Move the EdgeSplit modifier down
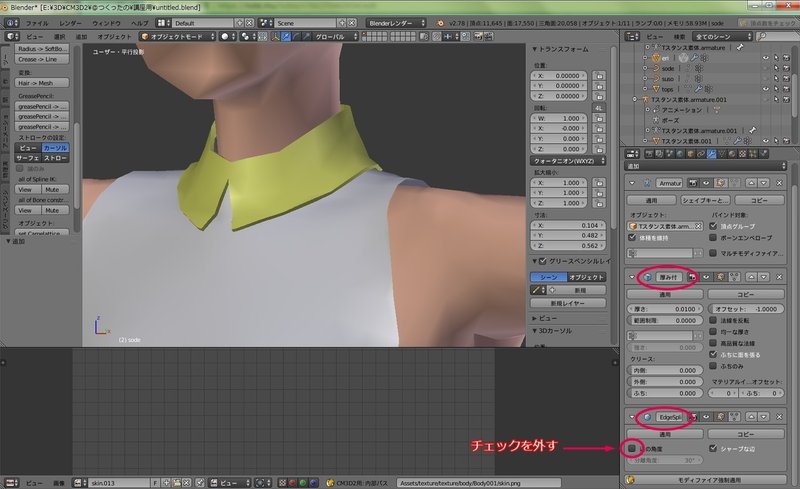This screenshot has width=800, height=489. point(763,417)
